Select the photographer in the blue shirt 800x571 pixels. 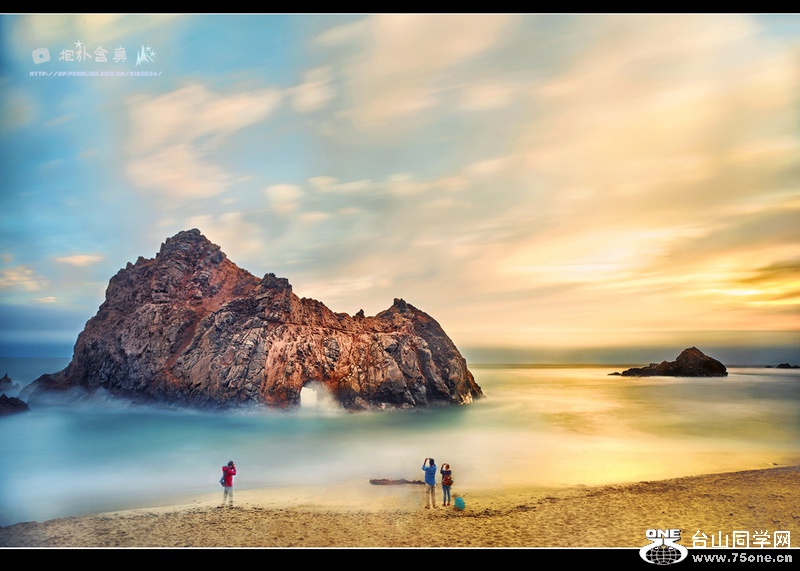tap(430, 482)
